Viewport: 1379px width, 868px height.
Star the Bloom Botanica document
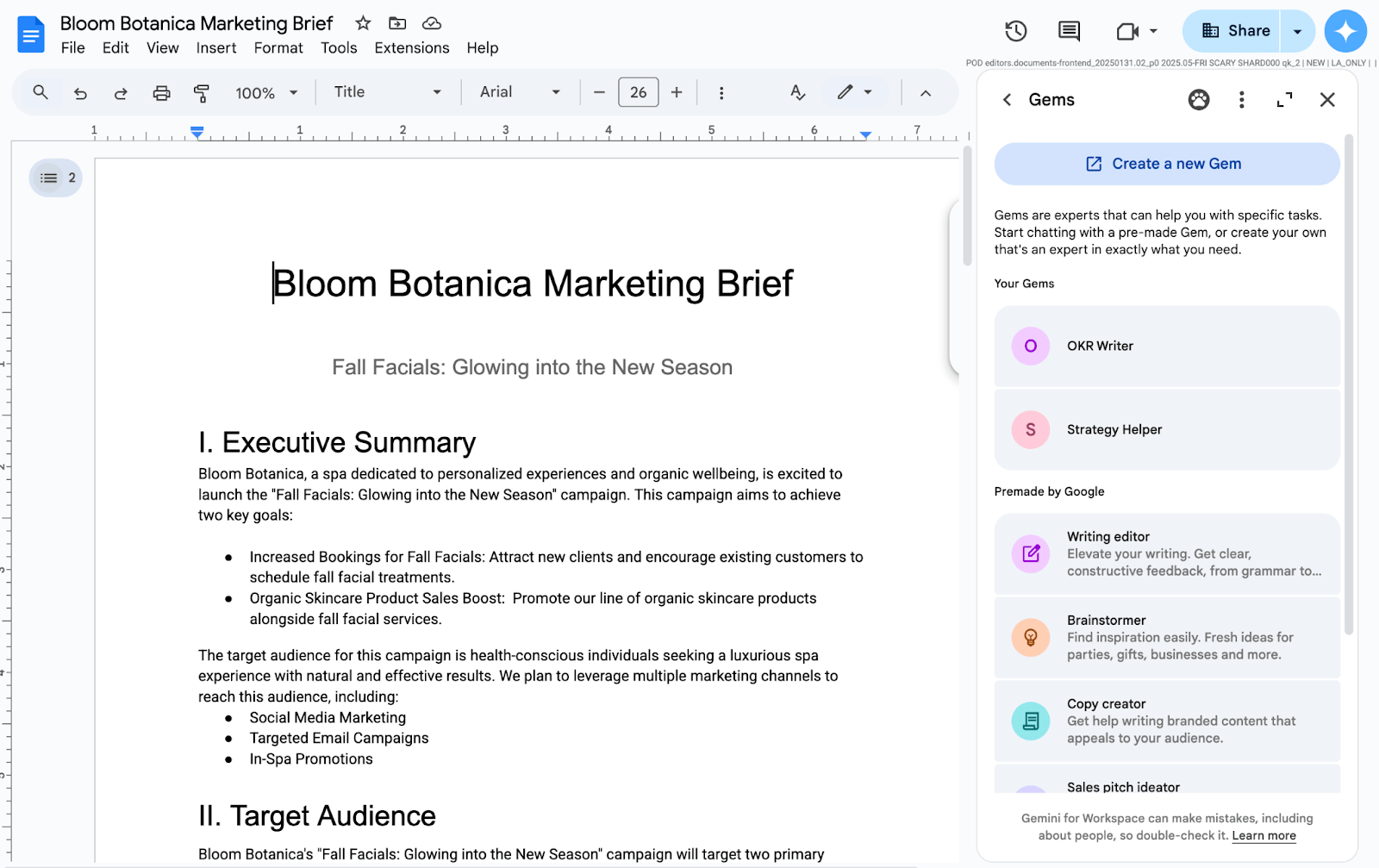pos(362,23)
